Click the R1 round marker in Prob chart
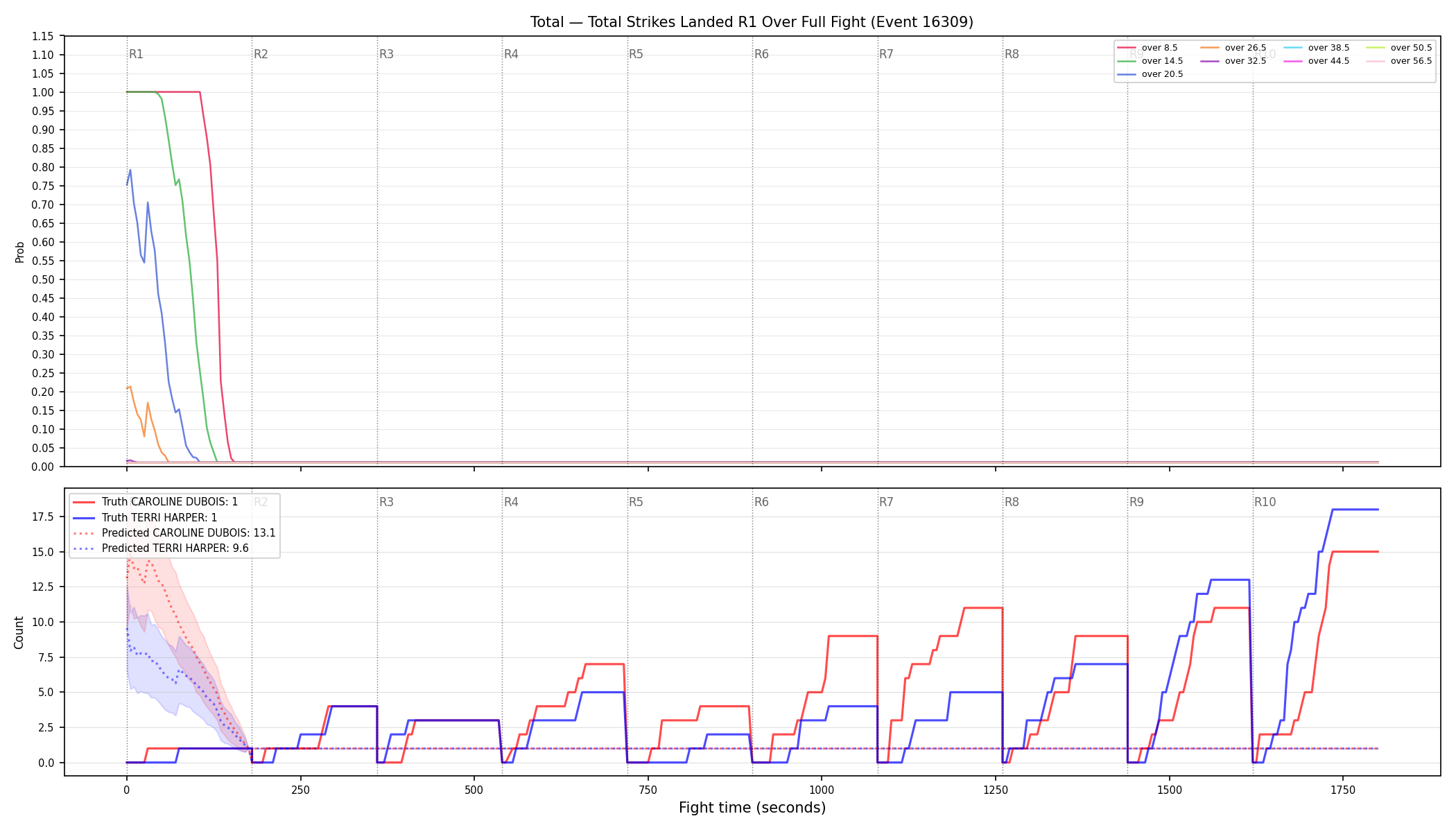The width and height of the screenshot is (1456, 832). coord(136,54)
